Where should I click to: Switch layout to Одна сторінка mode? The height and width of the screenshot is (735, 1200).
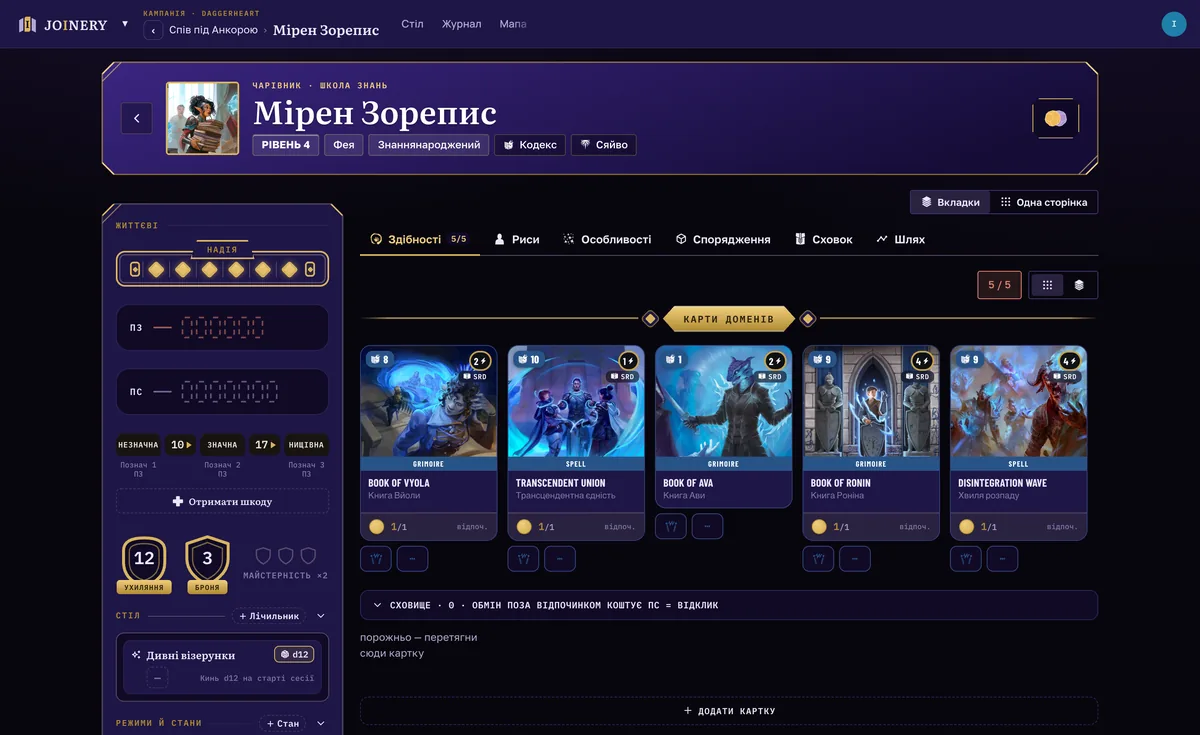pos(1044,202)
